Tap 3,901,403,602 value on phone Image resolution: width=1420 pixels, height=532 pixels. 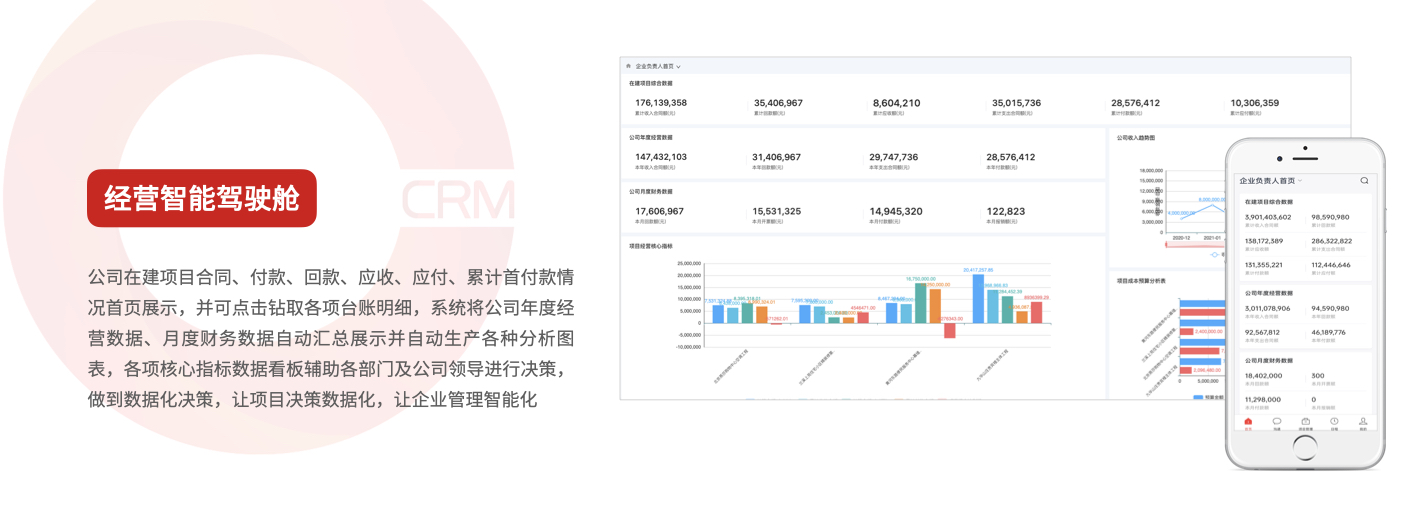[x=1268, y=217]
